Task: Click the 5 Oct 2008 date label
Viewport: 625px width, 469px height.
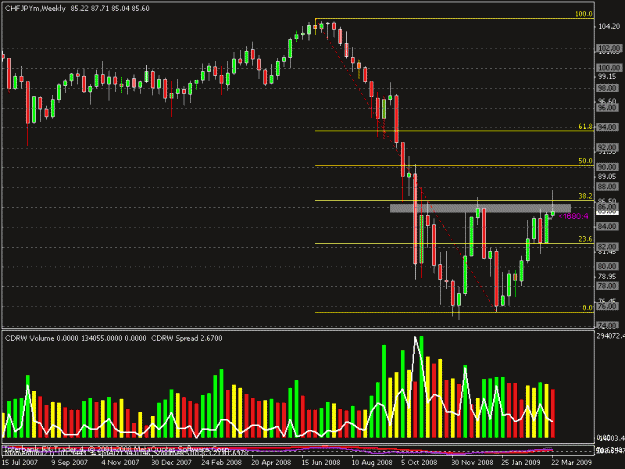Action: [x=419, y=462]
